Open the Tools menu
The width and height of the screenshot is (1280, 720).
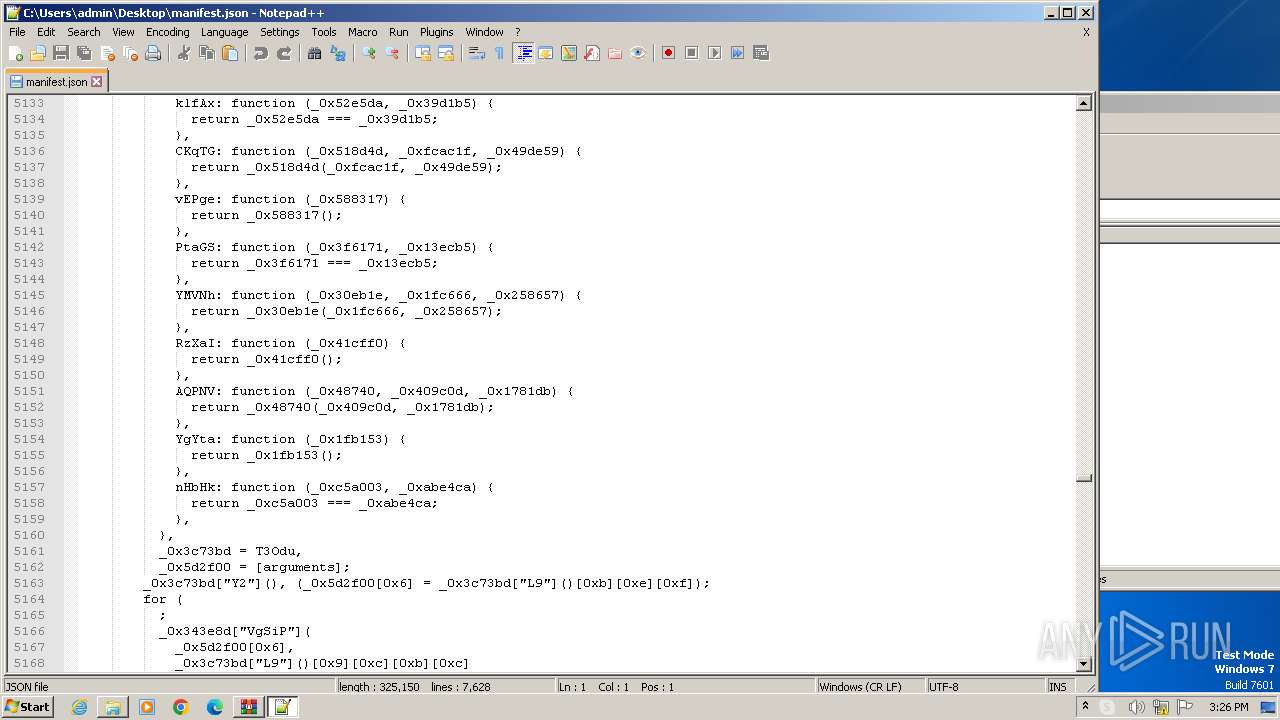pos(324,32)
